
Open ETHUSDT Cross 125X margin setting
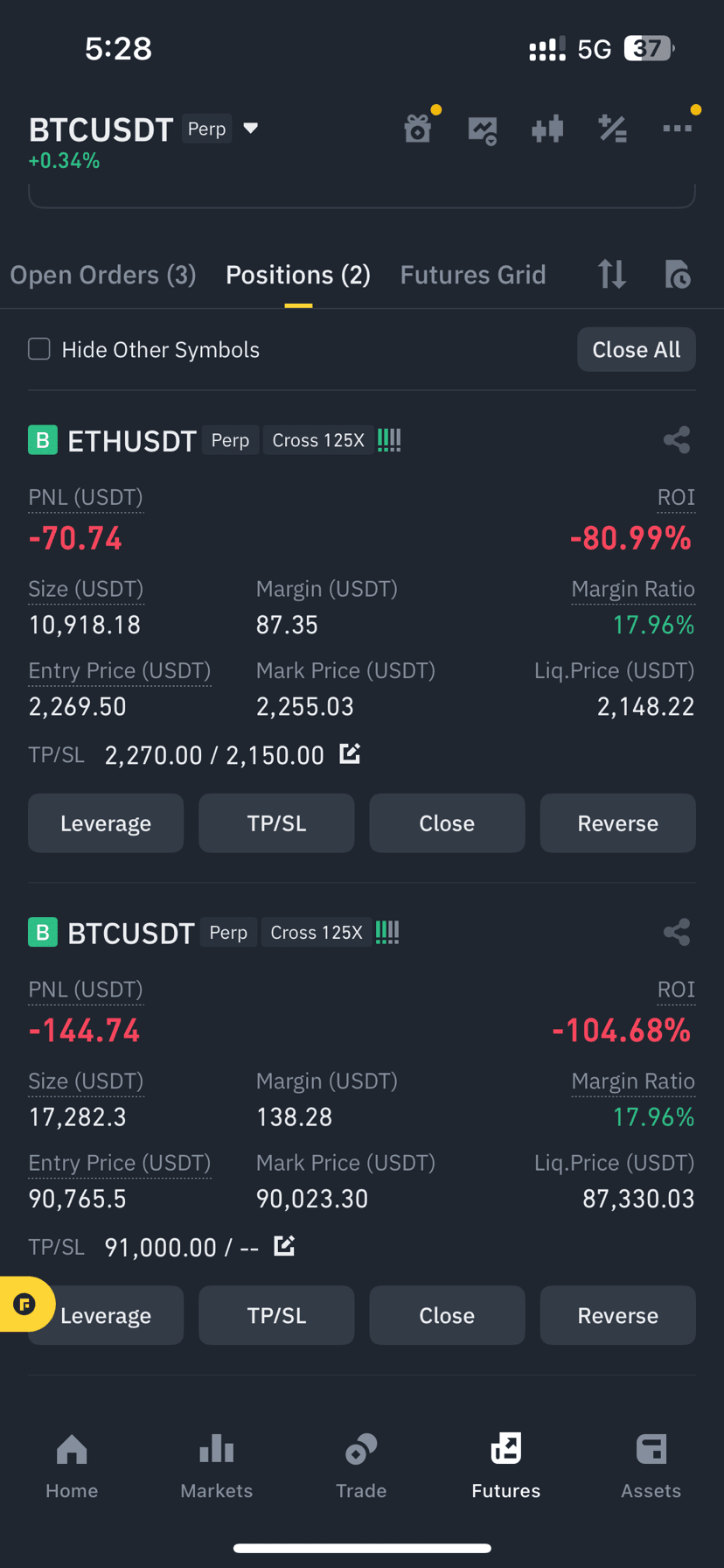(x=318, y=440)
